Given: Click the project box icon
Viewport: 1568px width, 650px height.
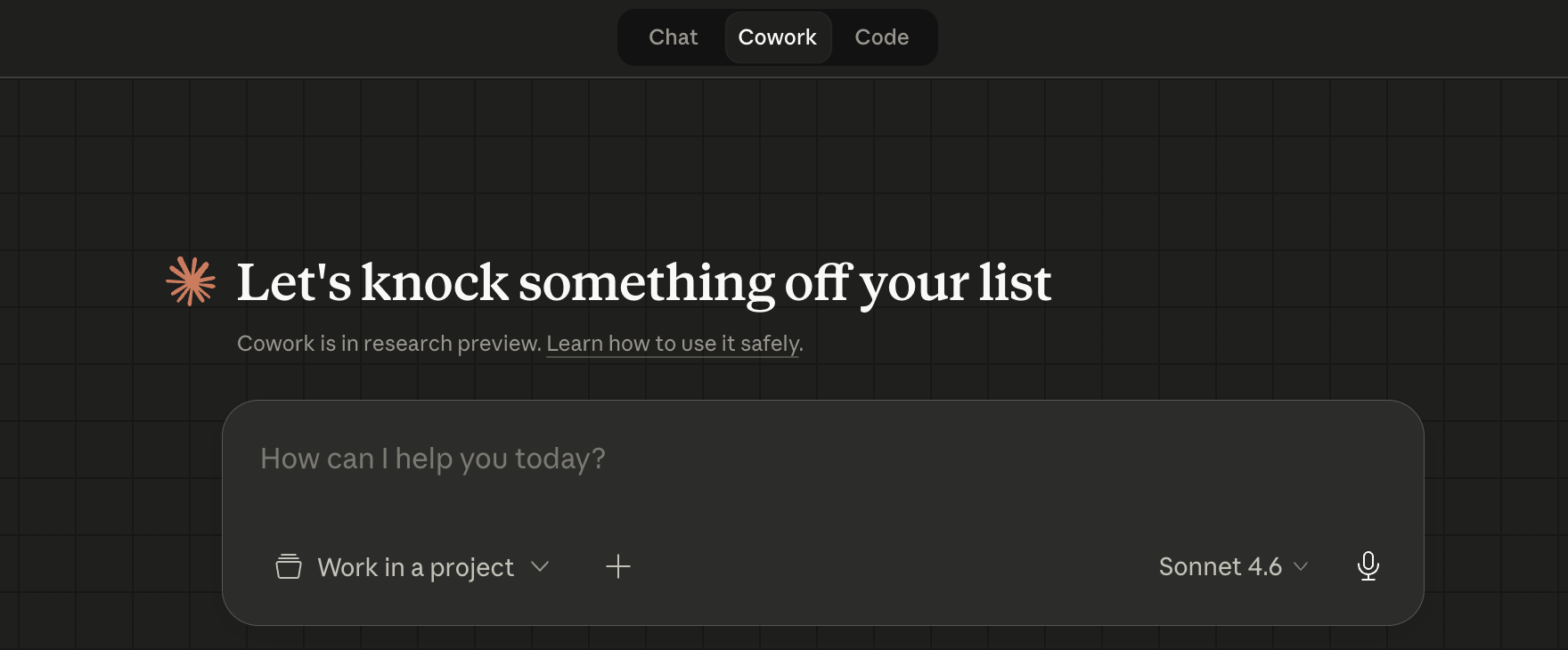Looking at the screenshot, I should tap(289, 566).
